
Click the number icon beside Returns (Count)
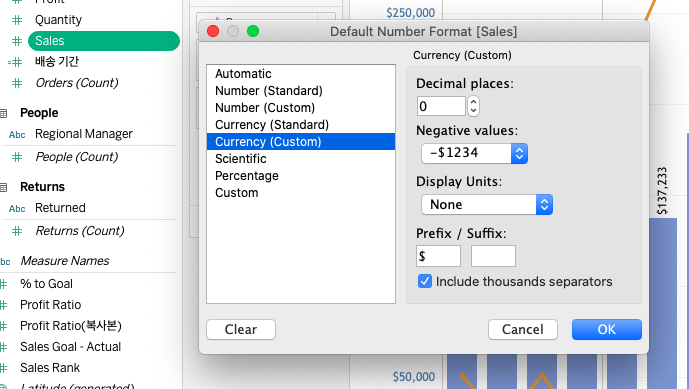click(17, 231)
